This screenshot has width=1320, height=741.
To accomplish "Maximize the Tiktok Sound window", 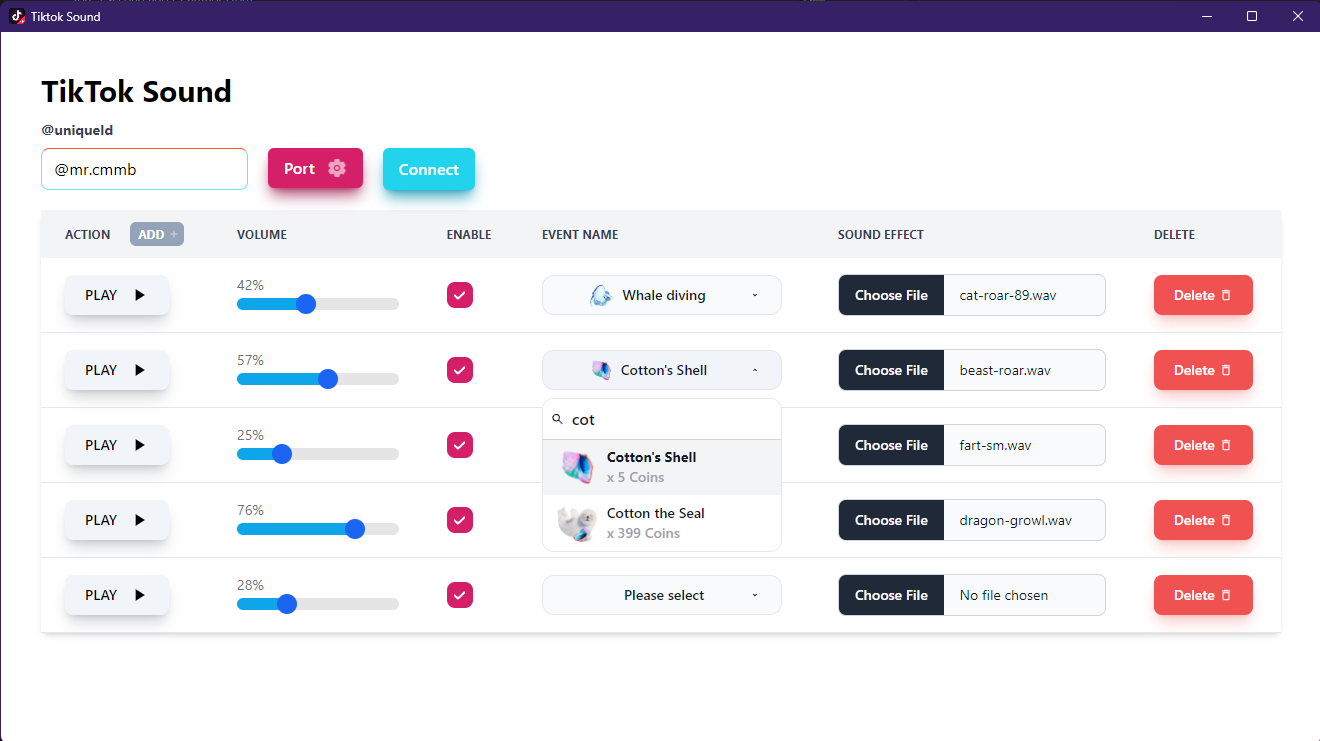I will [x=1252, y=16].
